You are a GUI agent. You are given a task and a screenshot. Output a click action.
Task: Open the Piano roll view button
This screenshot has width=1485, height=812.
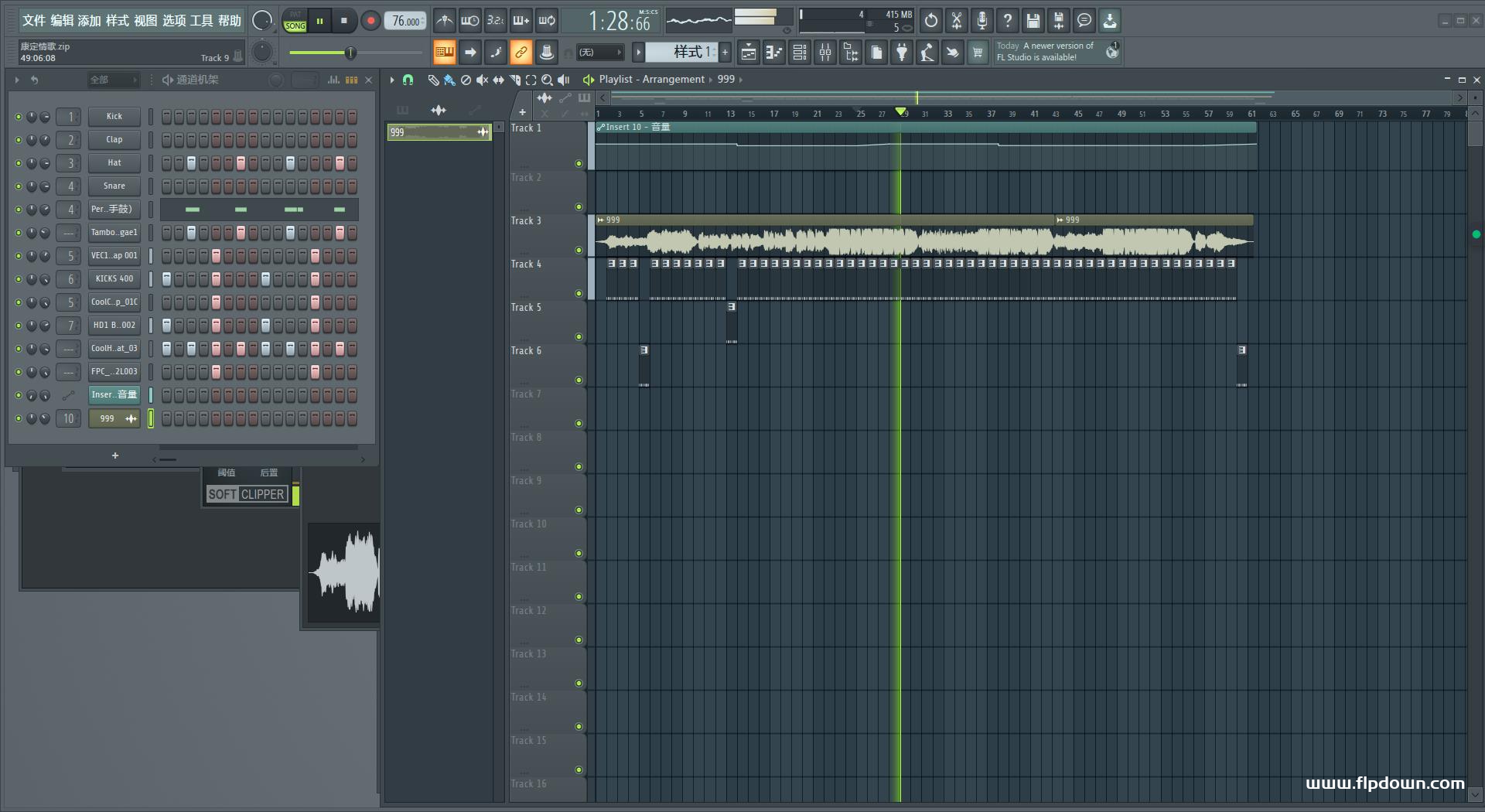tap(774, 53)
